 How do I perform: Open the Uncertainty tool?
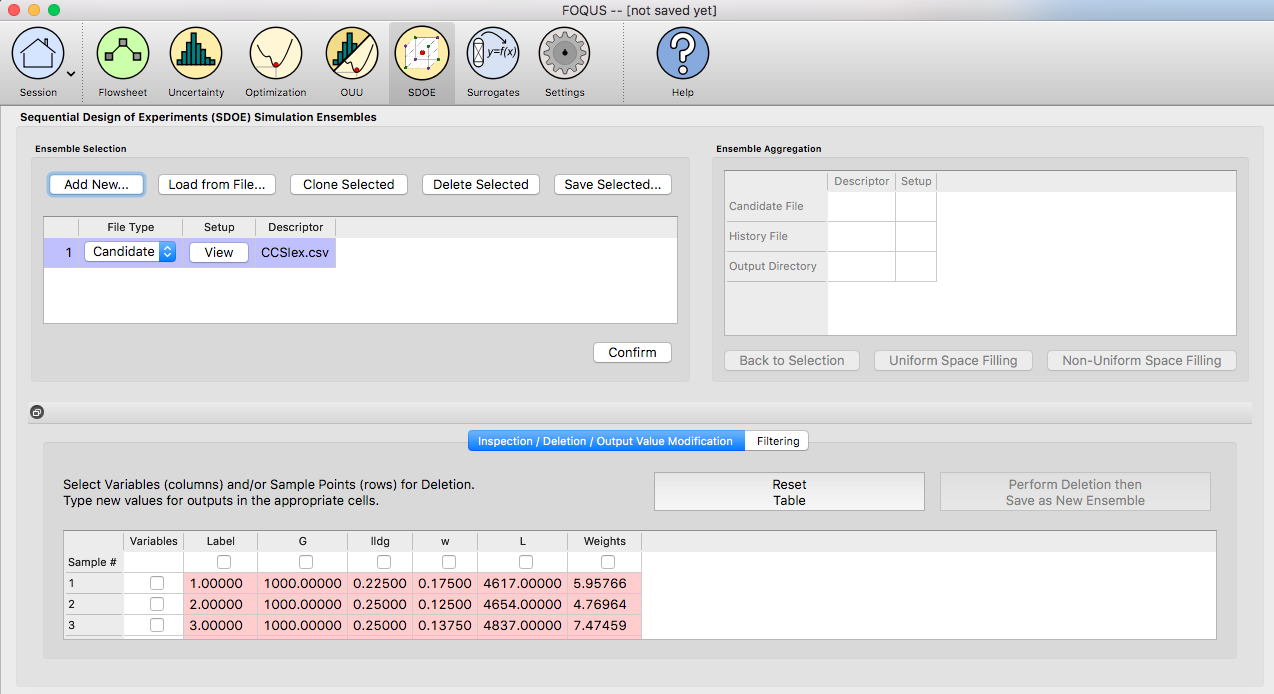click(196, 55)
